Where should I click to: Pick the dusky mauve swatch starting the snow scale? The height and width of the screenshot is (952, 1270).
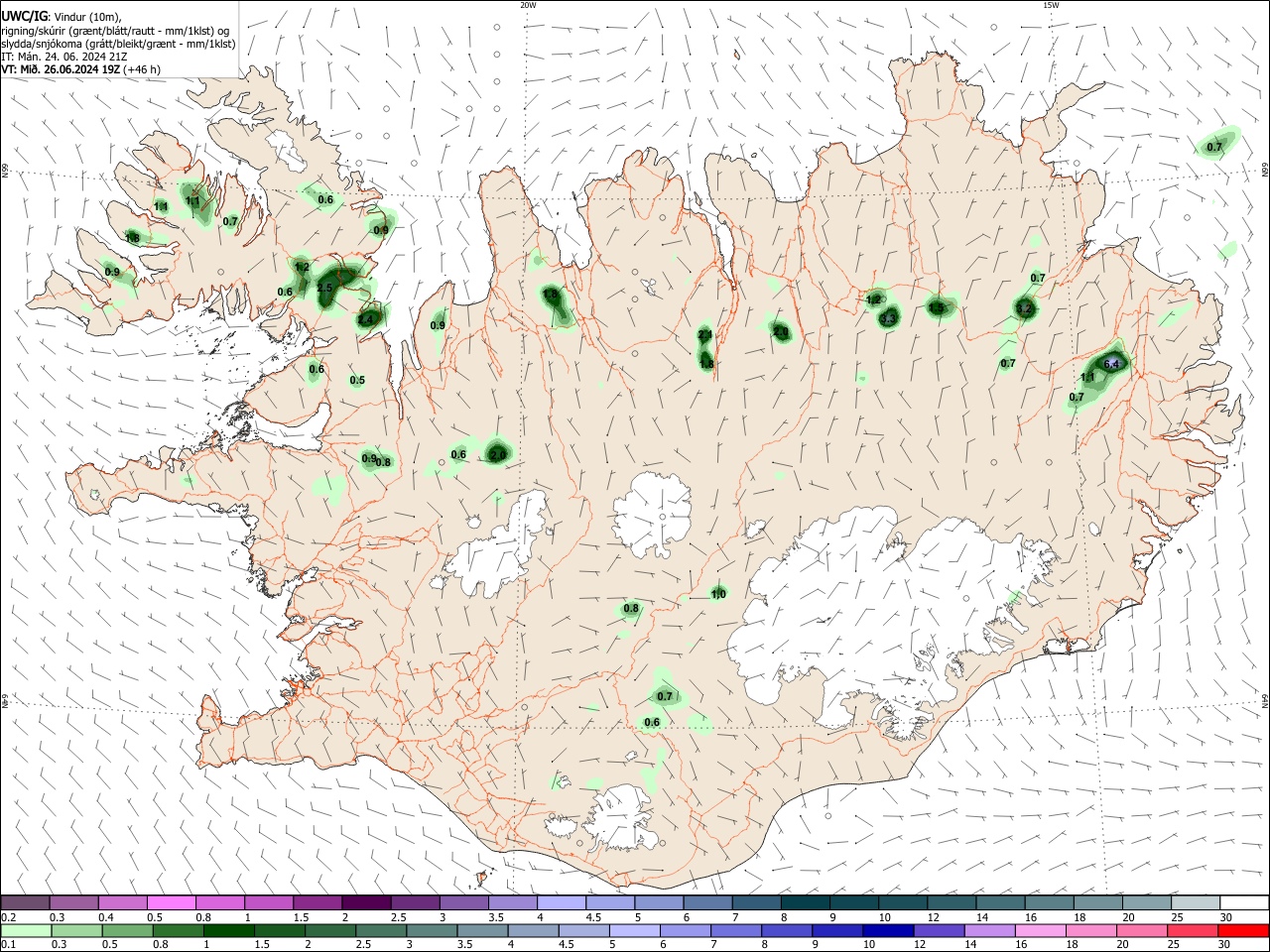pyautogui.click(x=26, y=902)
